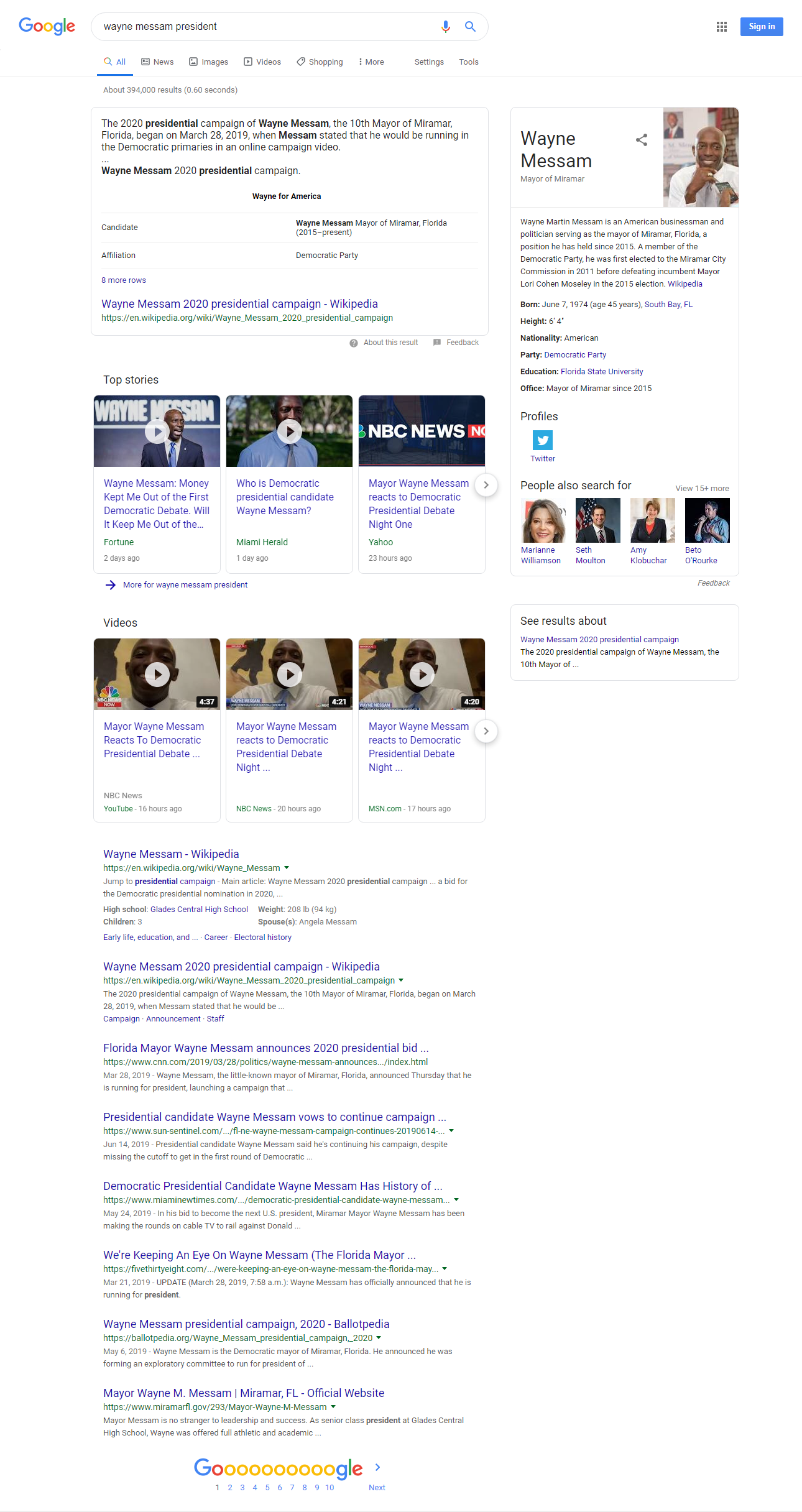This screenshot has width=802, height=1512.
Task: Expand the Wikipedia 2020 campaign result URL dropdown
Action: [x=401, y=980]
